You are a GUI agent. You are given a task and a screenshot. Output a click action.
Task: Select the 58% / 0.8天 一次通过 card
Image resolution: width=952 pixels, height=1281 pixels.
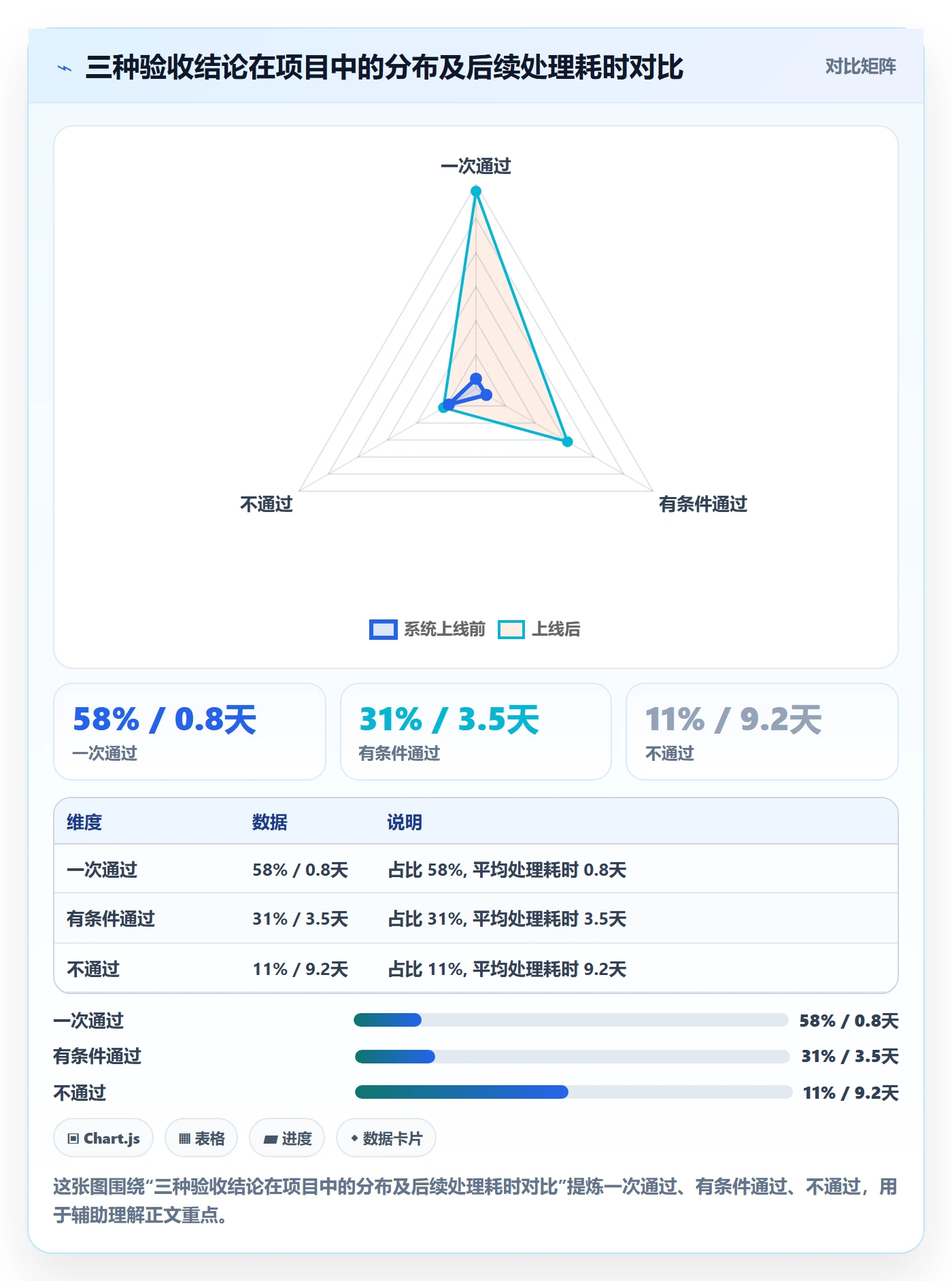click(190, 732)
